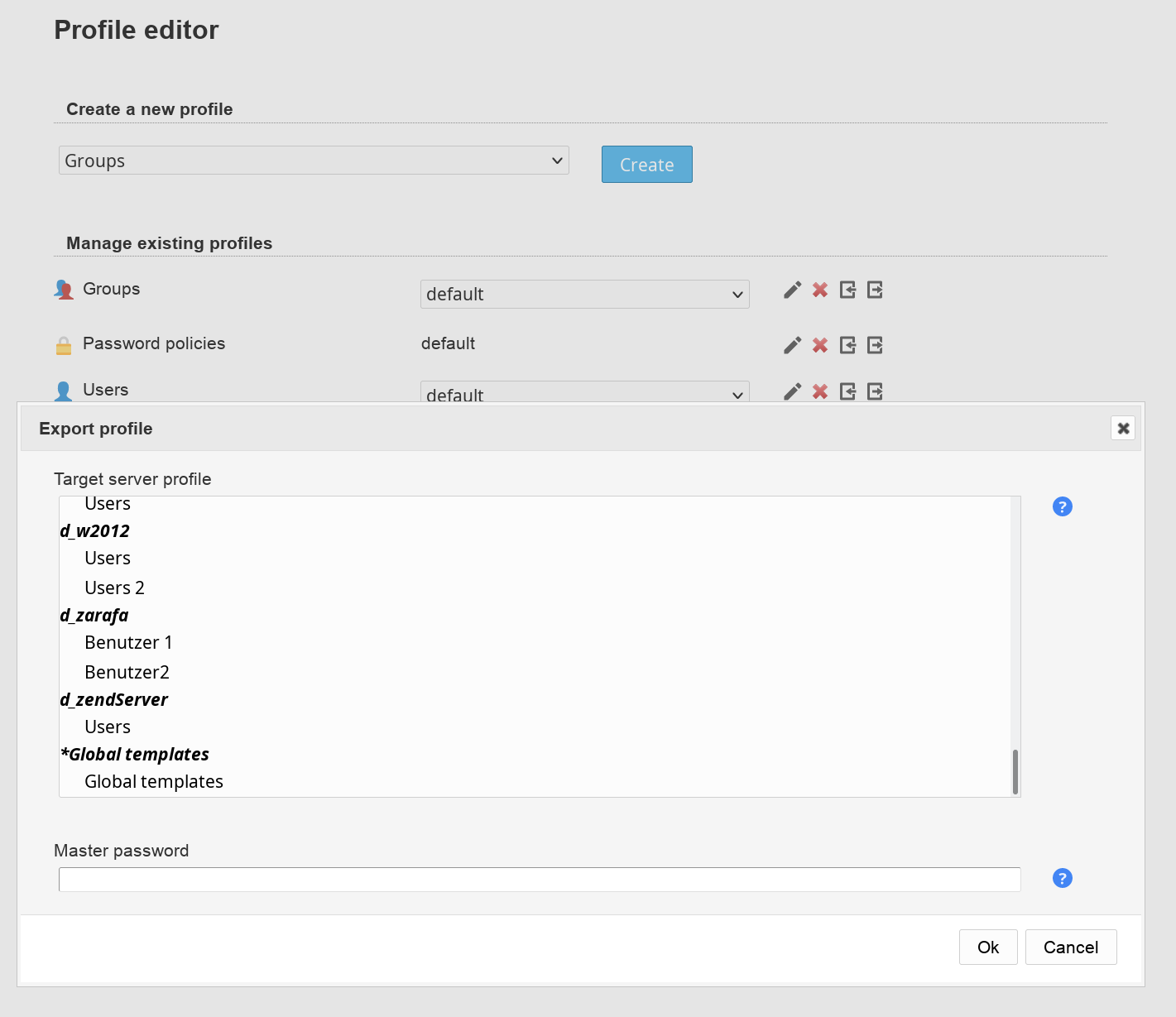Delete the Password policies profile
1176x1017 pixels.
(x=819, y=345)
